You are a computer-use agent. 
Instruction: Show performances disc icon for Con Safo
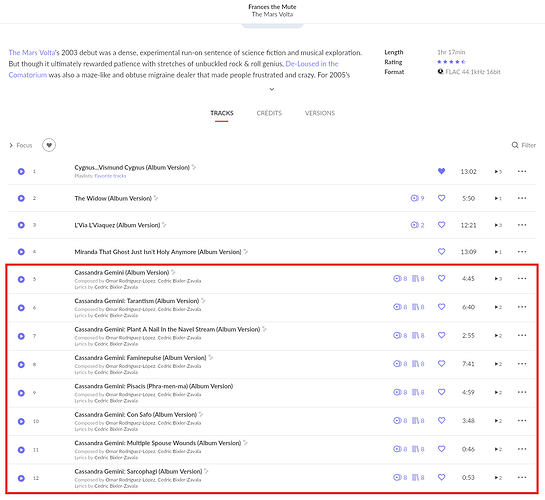coord(400,420)
